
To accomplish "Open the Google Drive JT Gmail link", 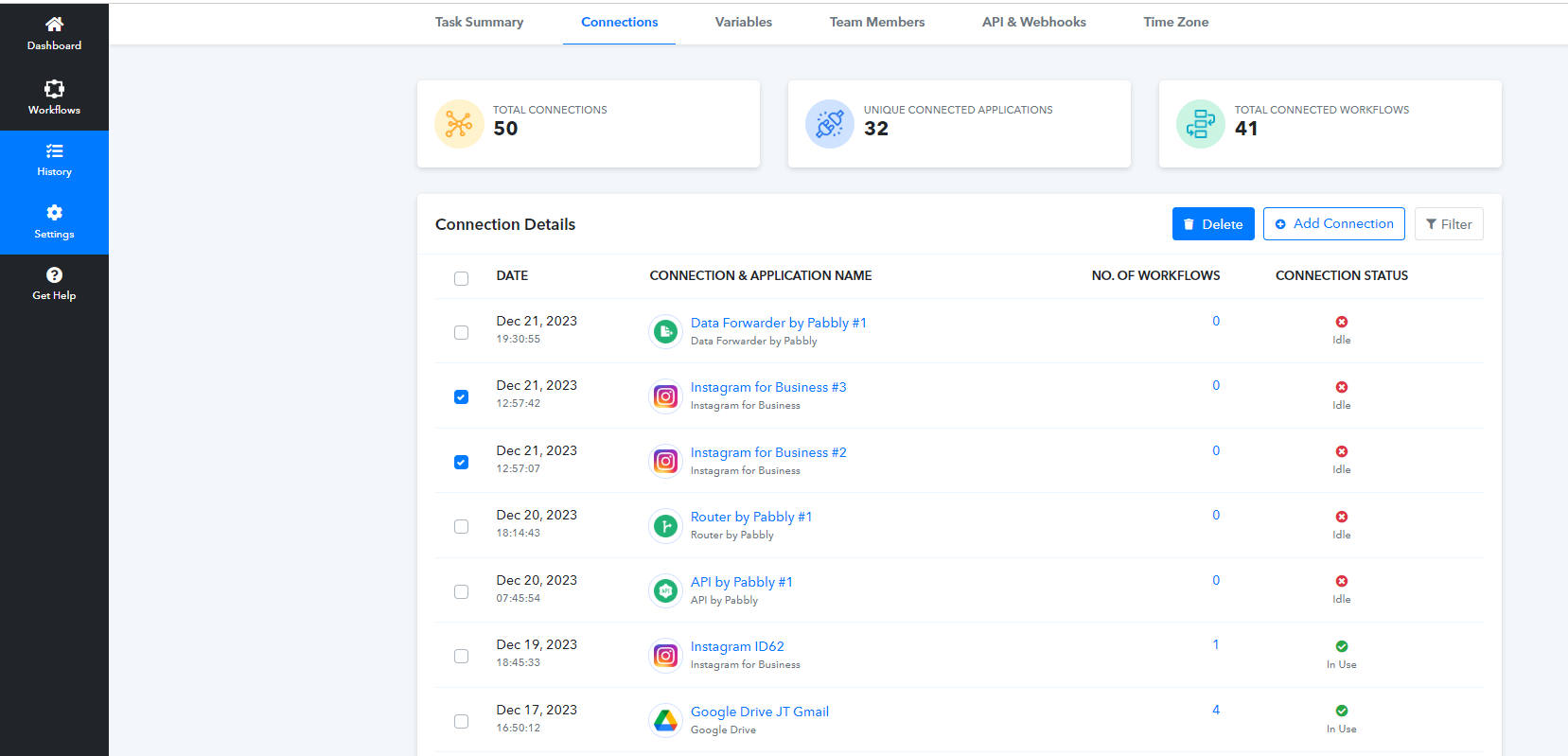I will coord(760,712).
